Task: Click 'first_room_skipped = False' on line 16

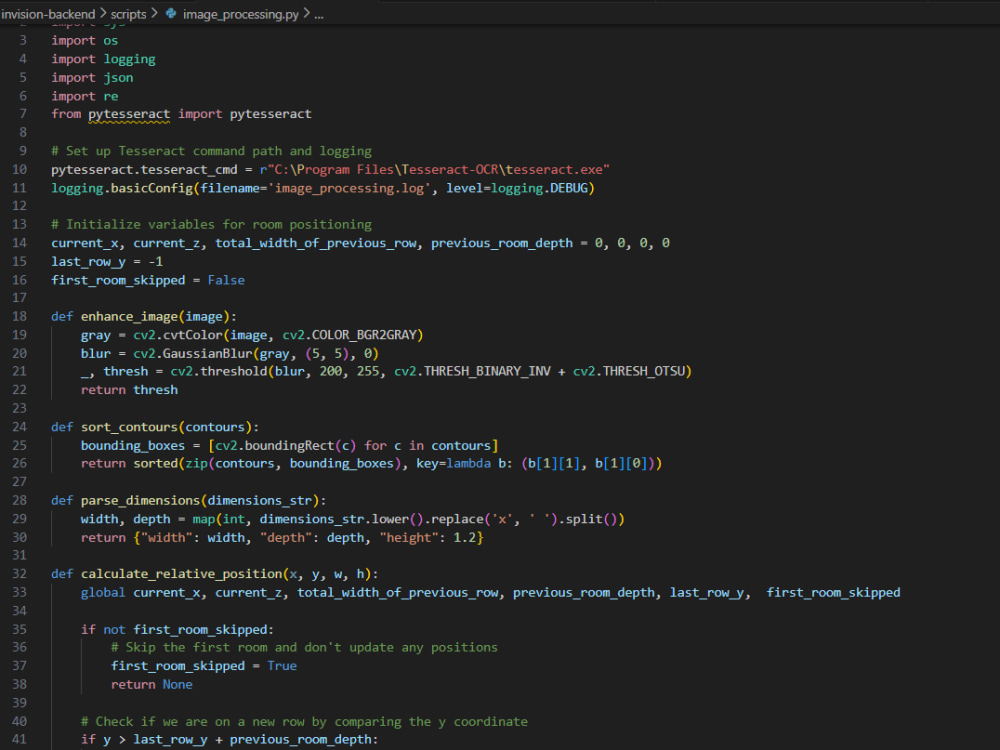Action: coord(148,280)
